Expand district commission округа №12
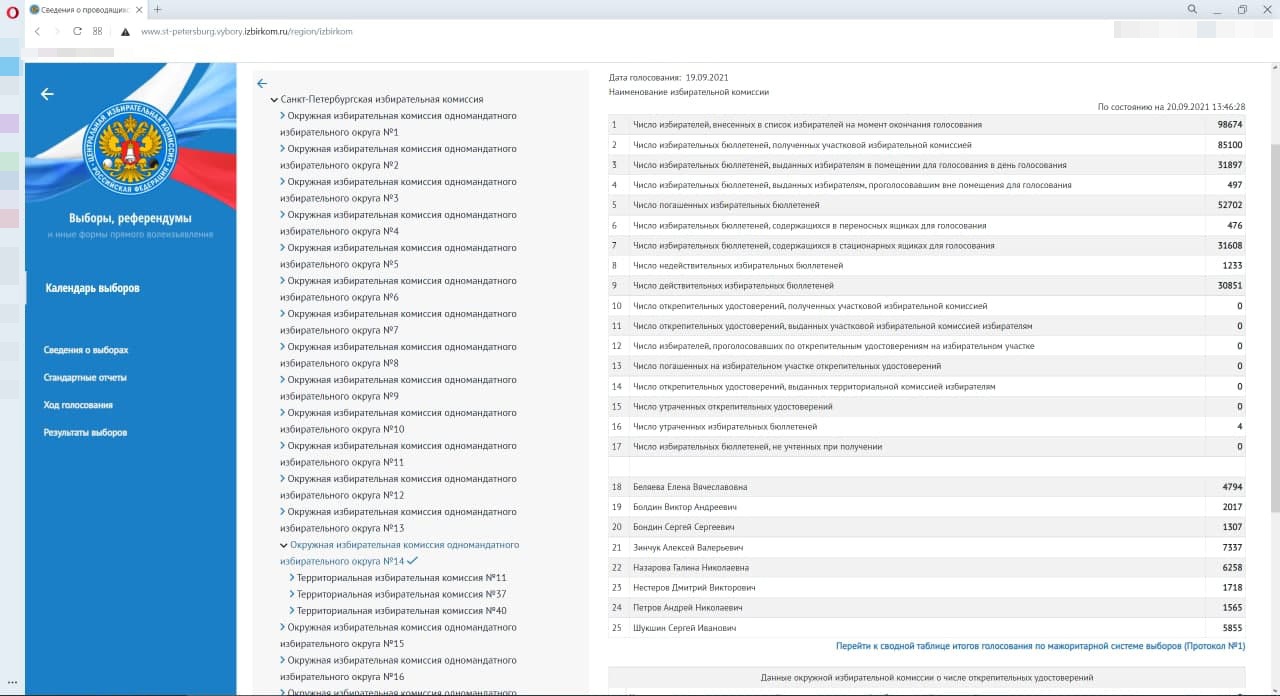The height and width of the screenshot is (696, 1280). click(x=283, y=479)
